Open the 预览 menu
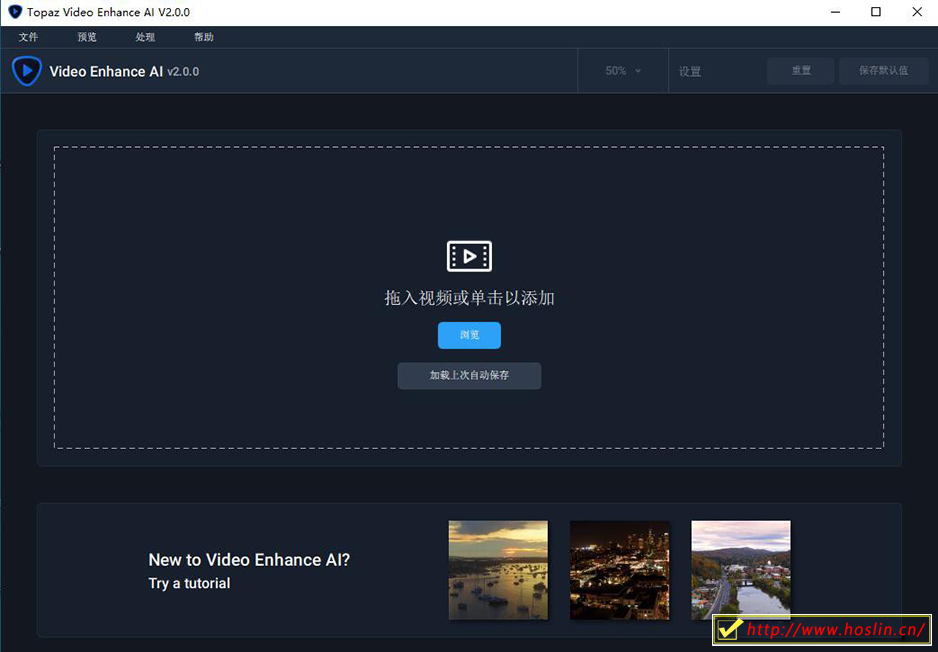938x652 pixels. (87, 37)
